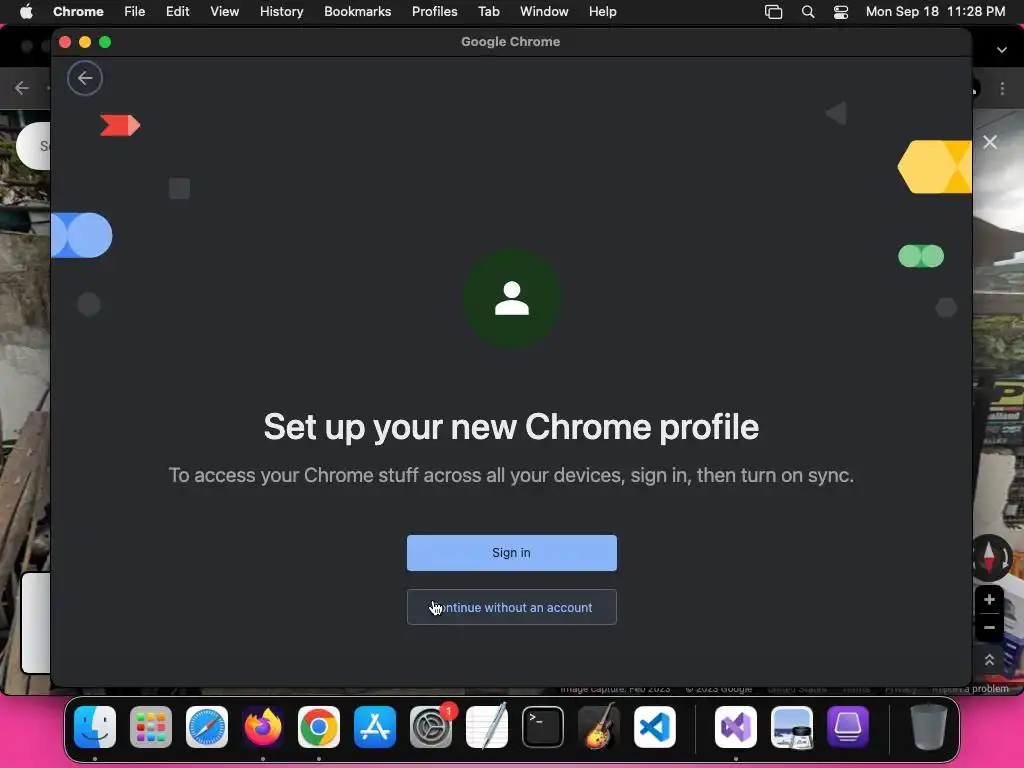1024x768 pixels.
Task: Open the Edit menu
Action: coord(178,12)
